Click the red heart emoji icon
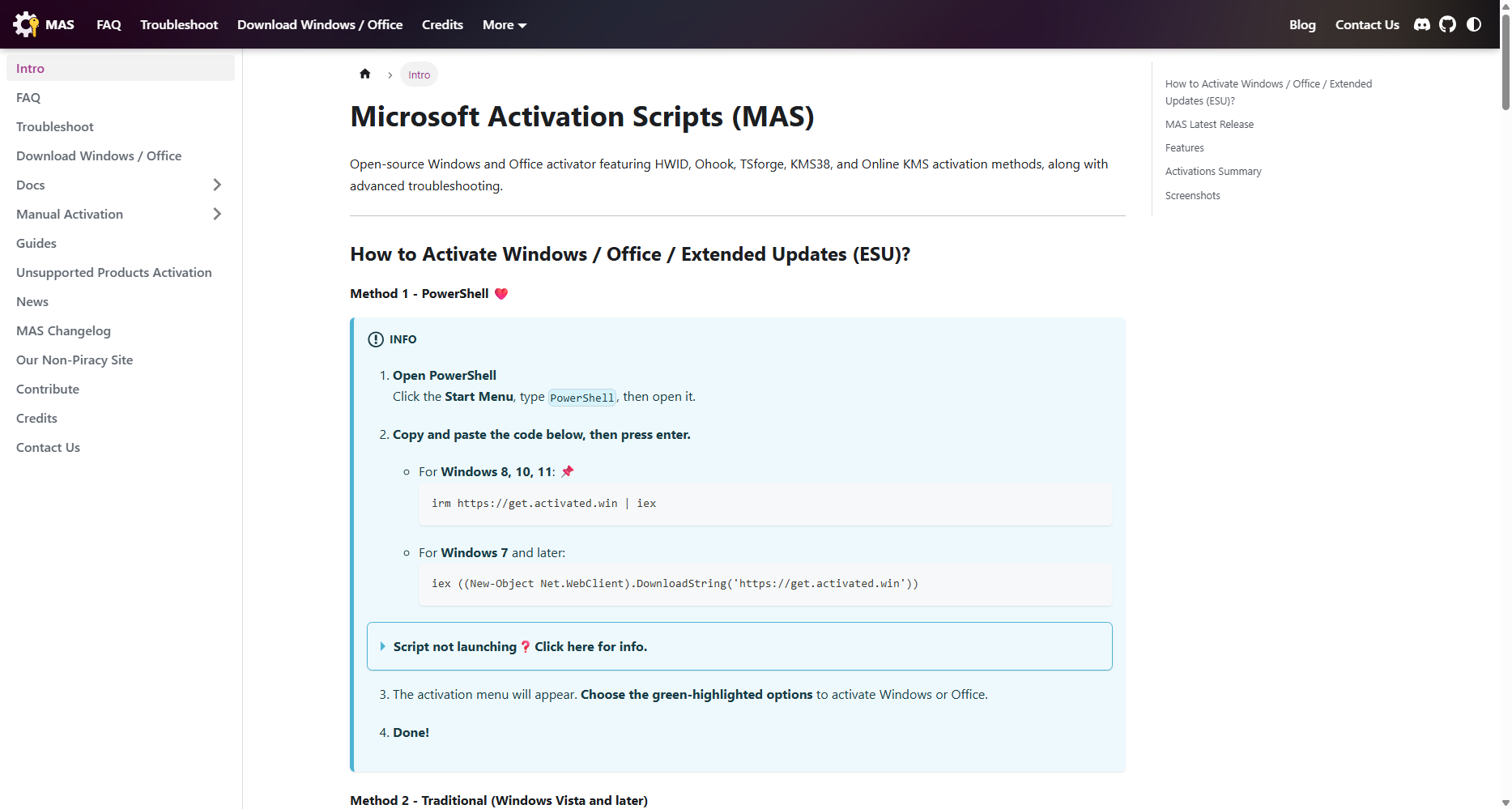 coord(501,293)
